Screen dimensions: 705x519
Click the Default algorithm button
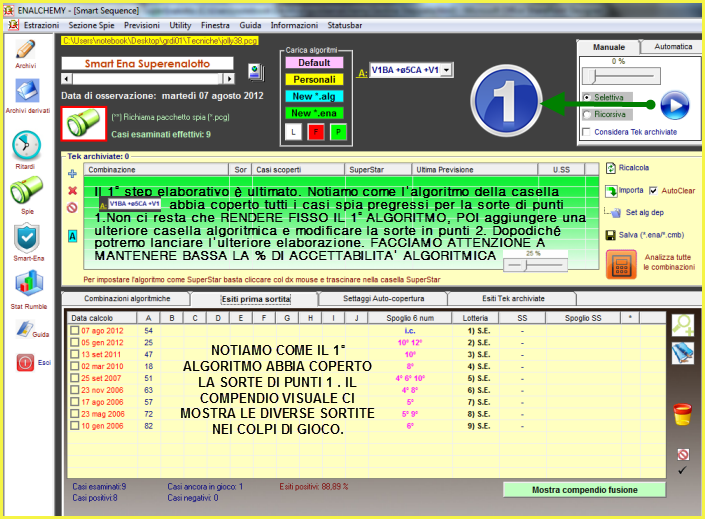coord(313,63)
